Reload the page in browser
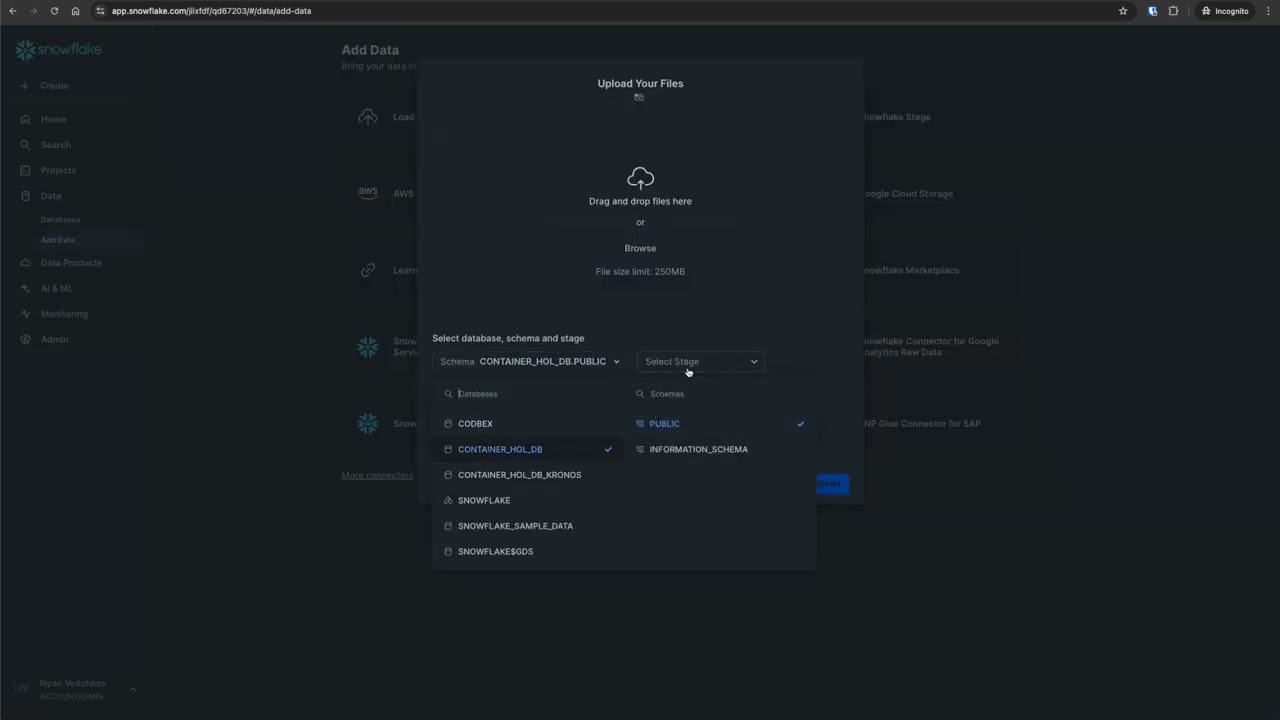1280x720 pixels. tap(54, 11)
